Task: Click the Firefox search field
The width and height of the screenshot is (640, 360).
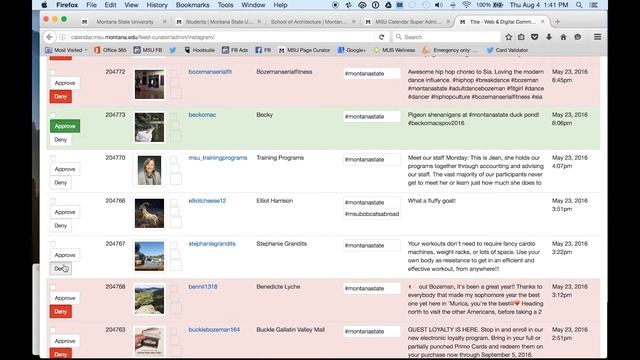Action: tap(447, 37)
